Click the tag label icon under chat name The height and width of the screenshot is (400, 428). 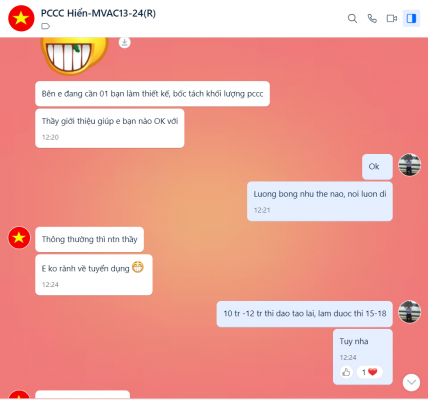pyautogui.click(x=46, y=26)
